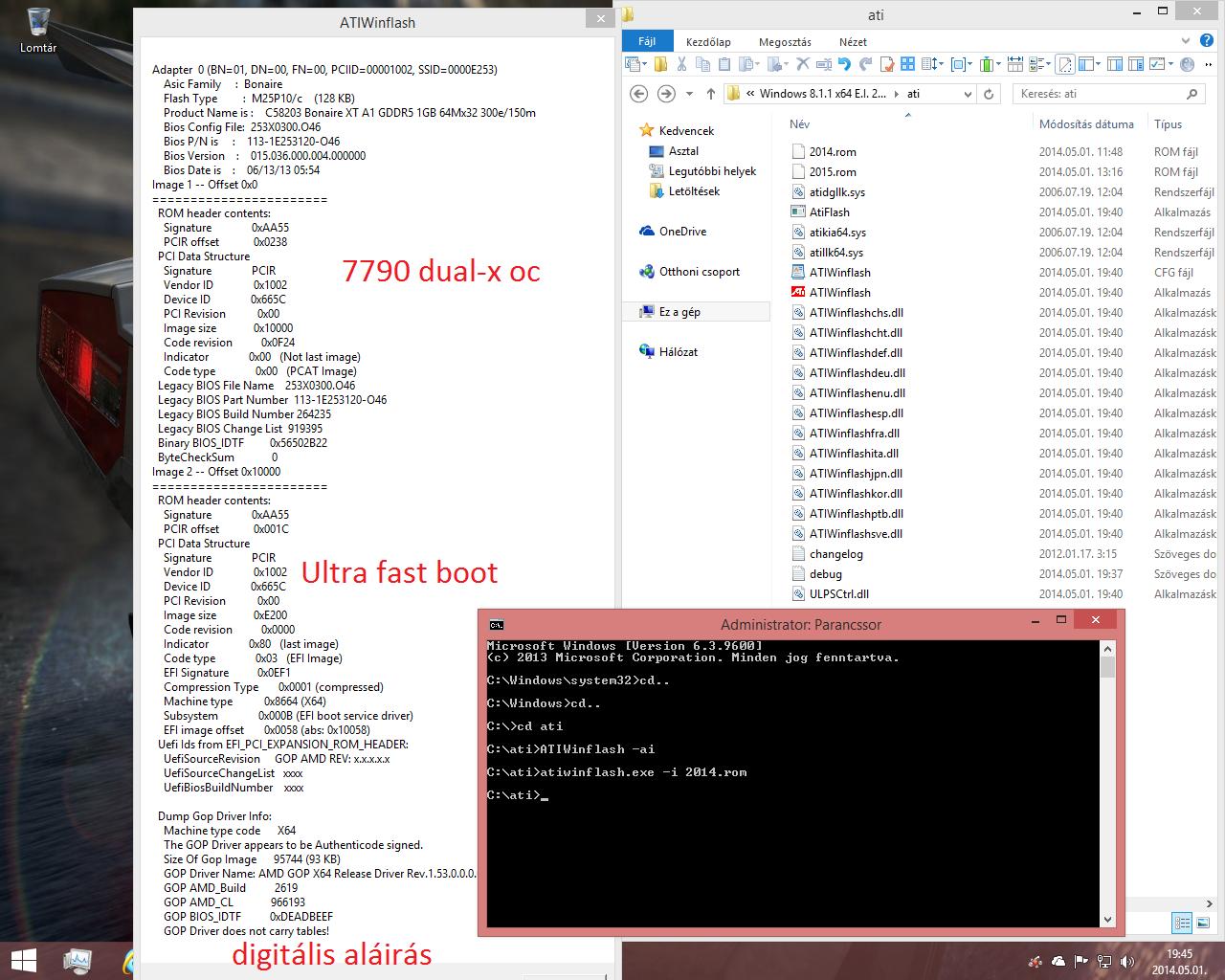Click the Cut scissors icon in Explorer toolbar

681,64
